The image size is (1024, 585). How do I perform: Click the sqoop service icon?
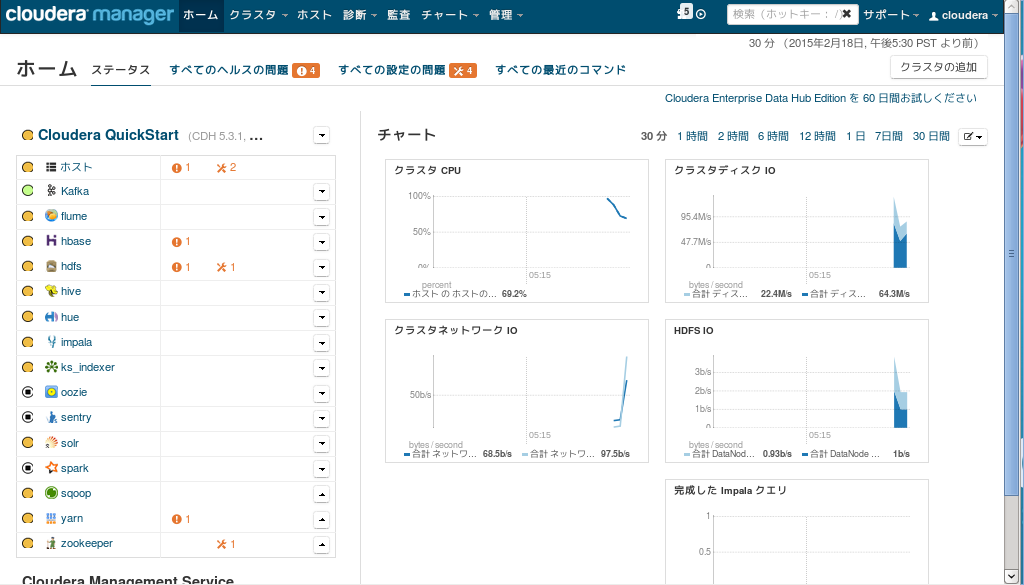pyautogui.click(x=52, y=493)
